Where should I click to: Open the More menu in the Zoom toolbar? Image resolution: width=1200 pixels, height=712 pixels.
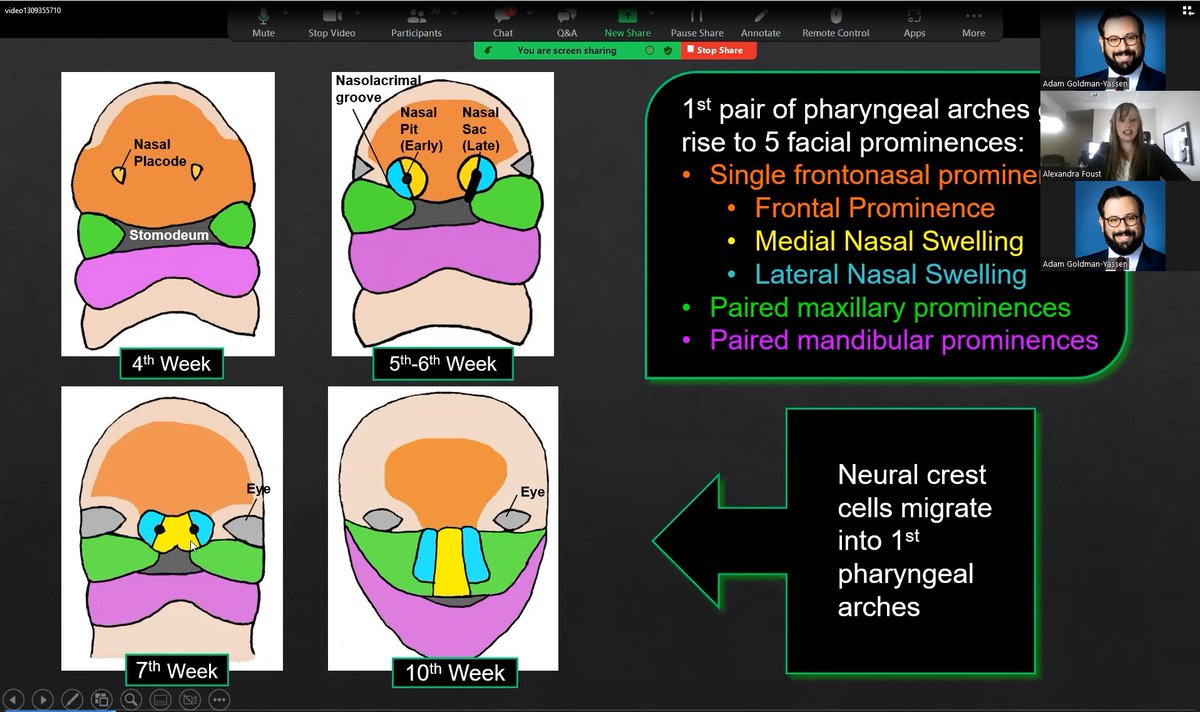pyautogui.click(x=973, y=20)
